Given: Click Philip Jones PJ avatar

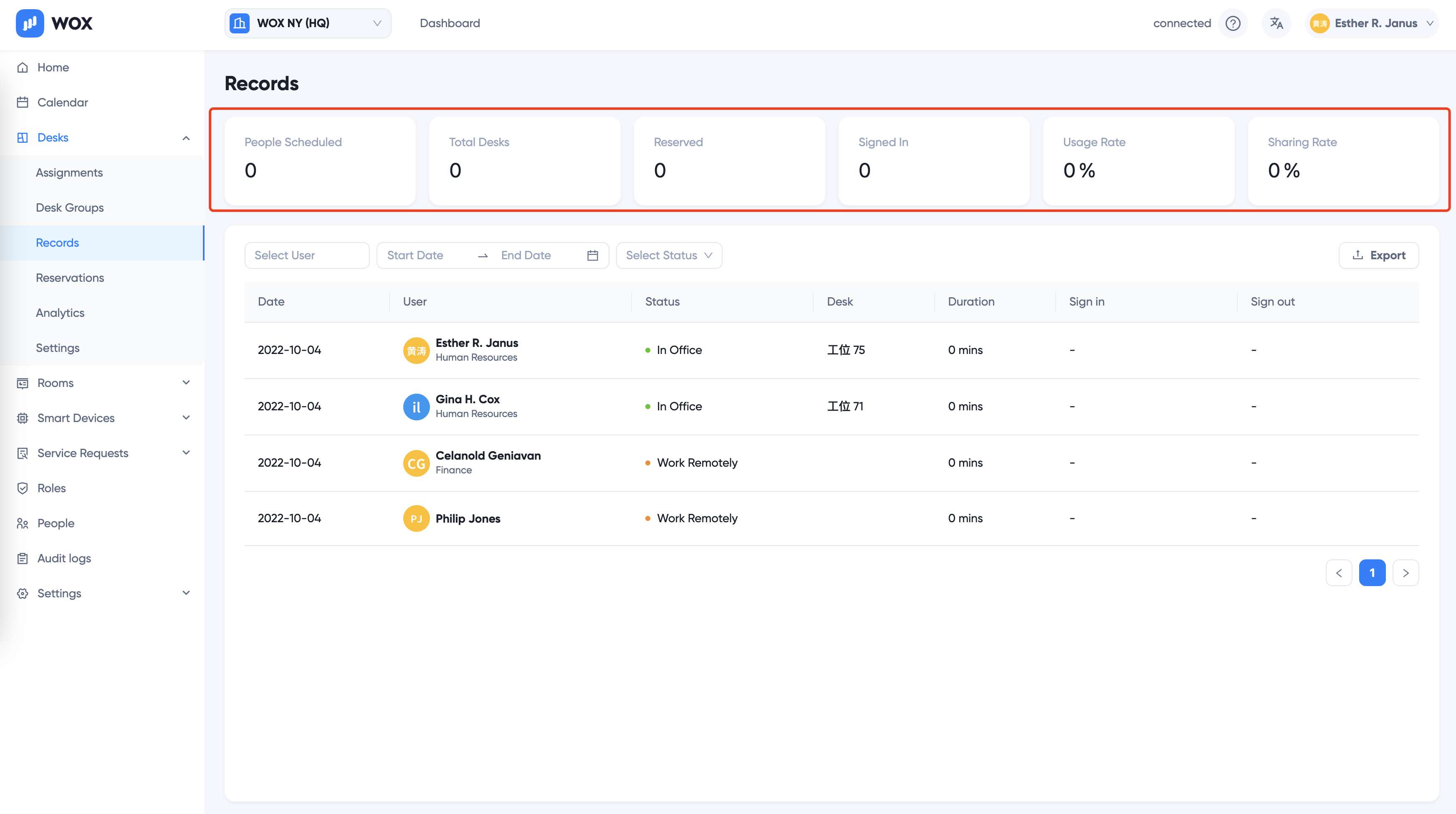Looking at the screenshot, I should coord(416,518).
